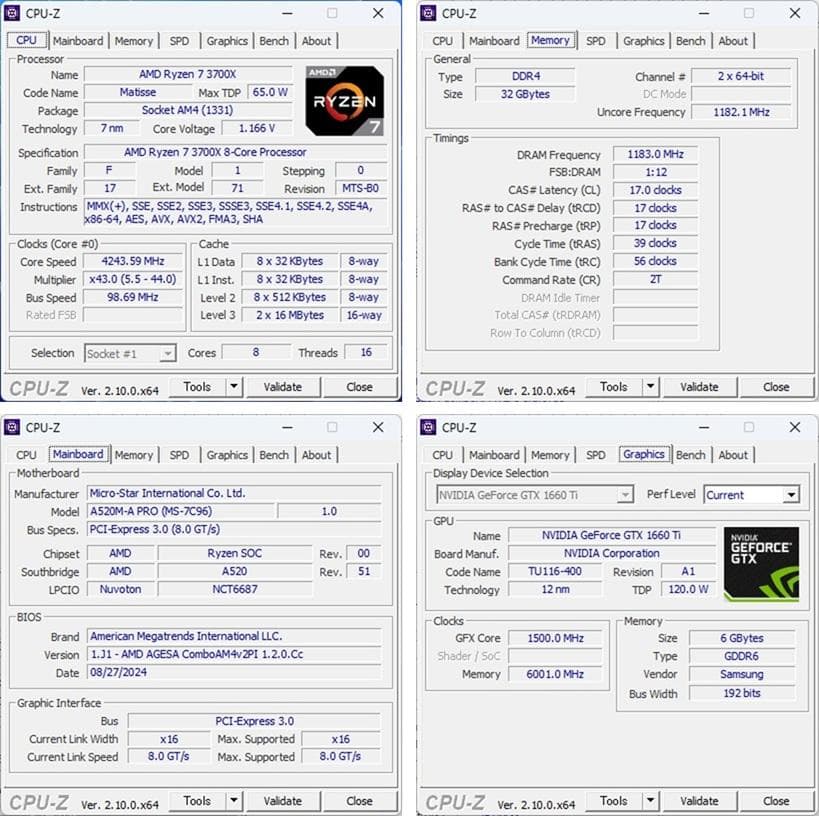The width and height of the screenshot is (819, 816).
Task: Click the AMD Ryzen 7 logo badge
Action: pos(344,99)
